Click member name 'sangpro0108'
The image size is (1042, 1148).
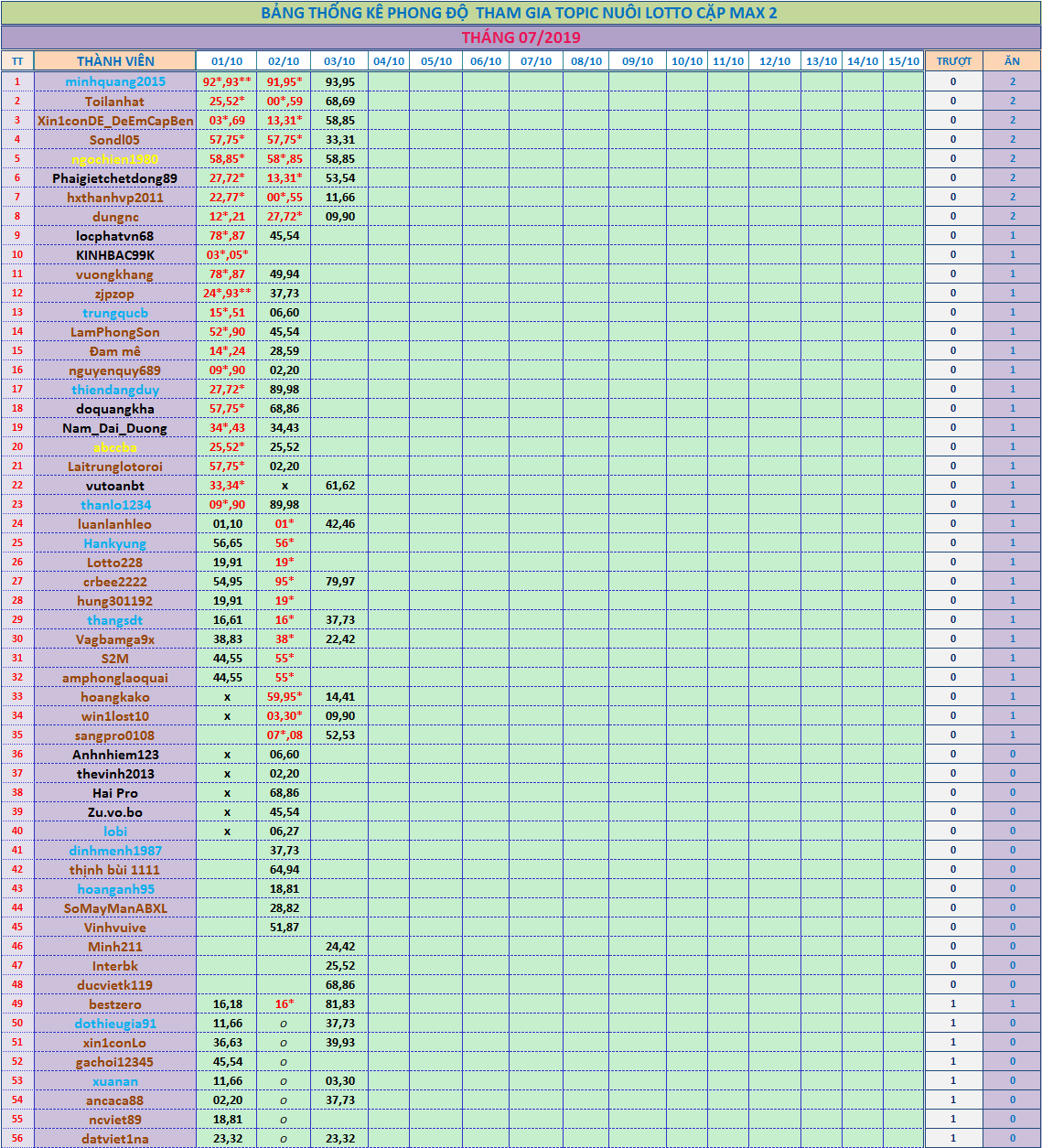[x=115, y=735]
